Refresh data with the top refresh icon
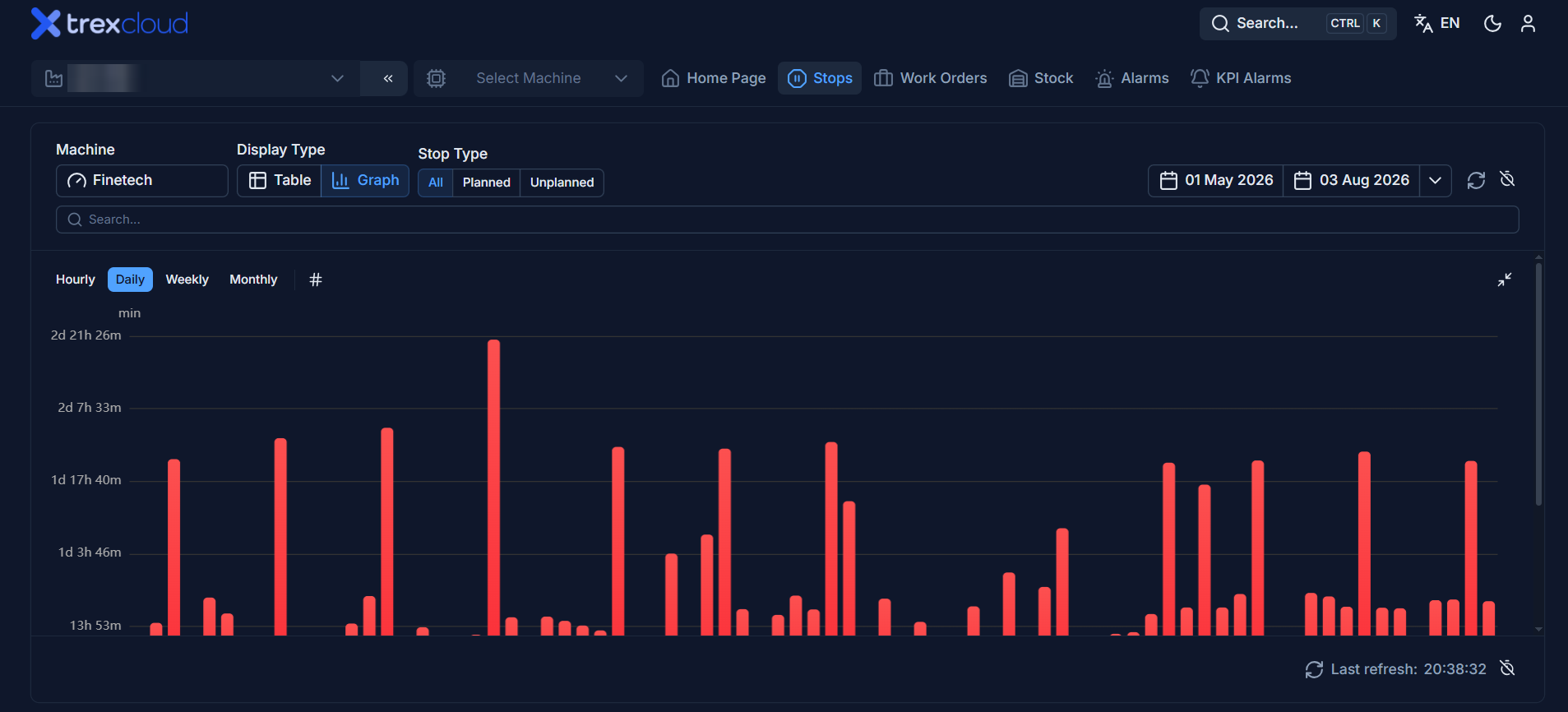Viewport: 1568px width, 712px height. tap(1476, 180)
